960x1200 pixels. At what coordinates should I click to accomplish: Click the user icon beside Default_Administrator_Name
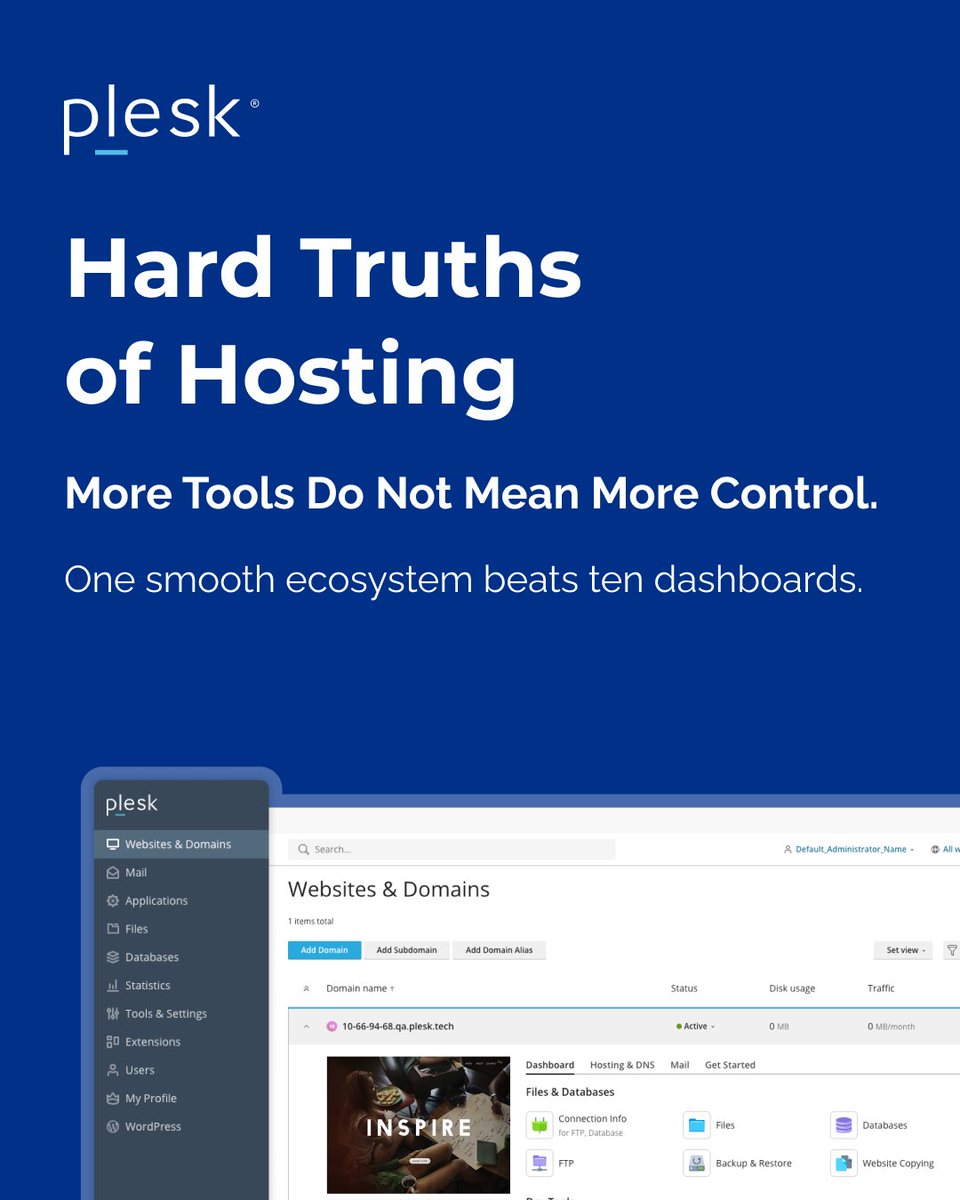click(788, 849)
